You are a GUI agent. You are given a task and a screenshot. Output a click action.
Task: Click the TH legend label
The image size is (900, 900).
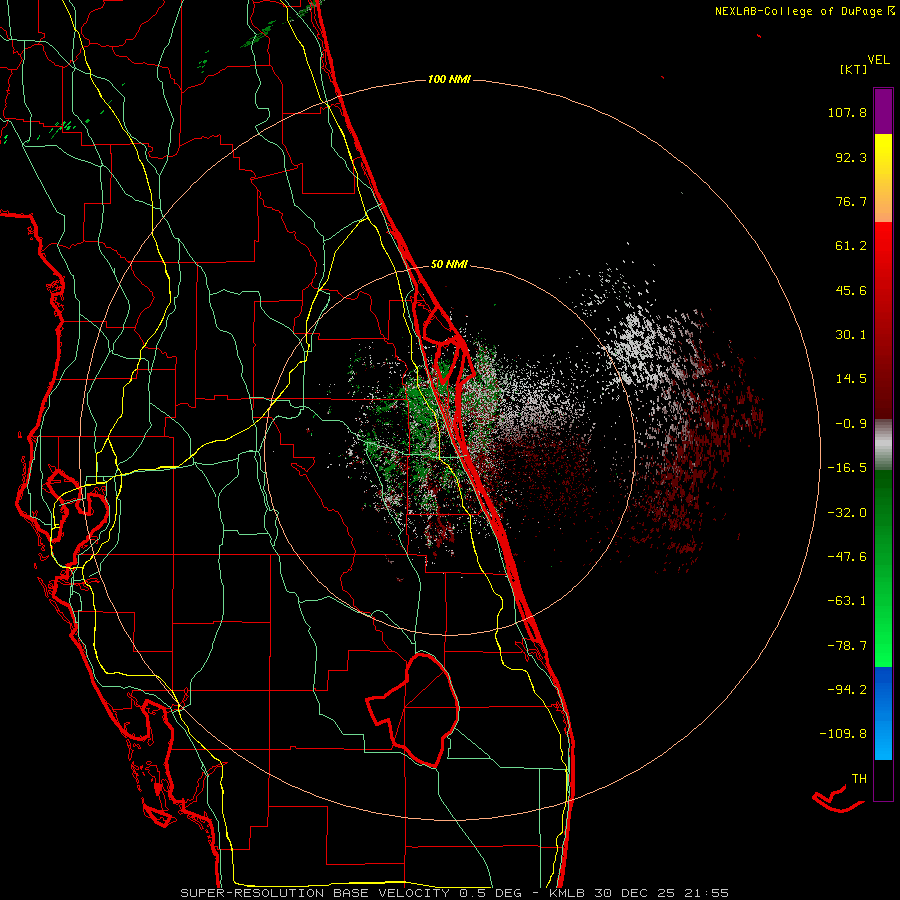[859, 779]
